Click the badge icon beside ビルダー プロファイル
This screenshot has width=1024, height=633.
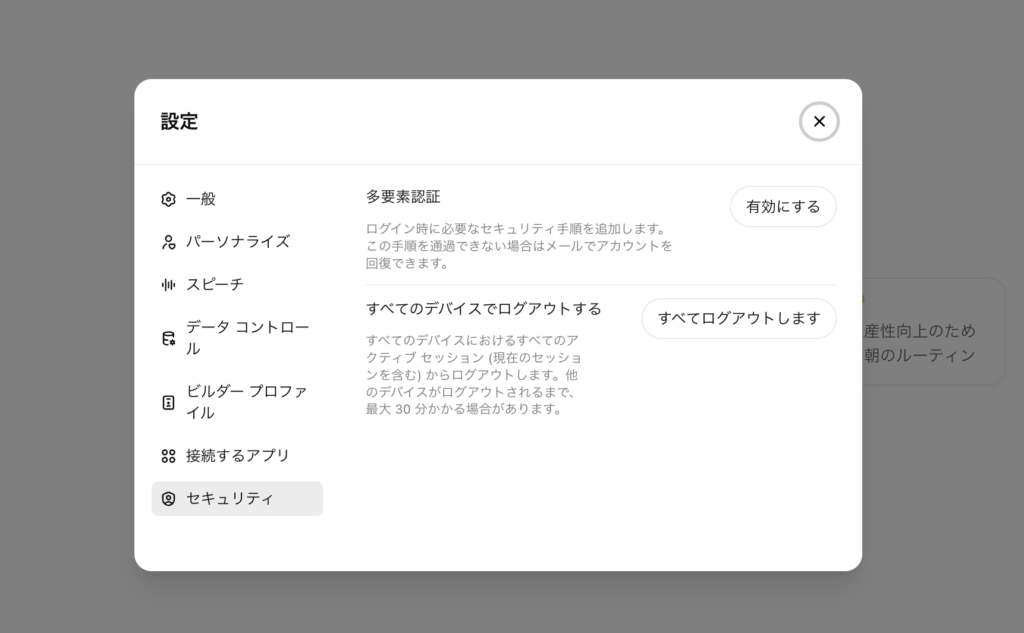point(168,402)
